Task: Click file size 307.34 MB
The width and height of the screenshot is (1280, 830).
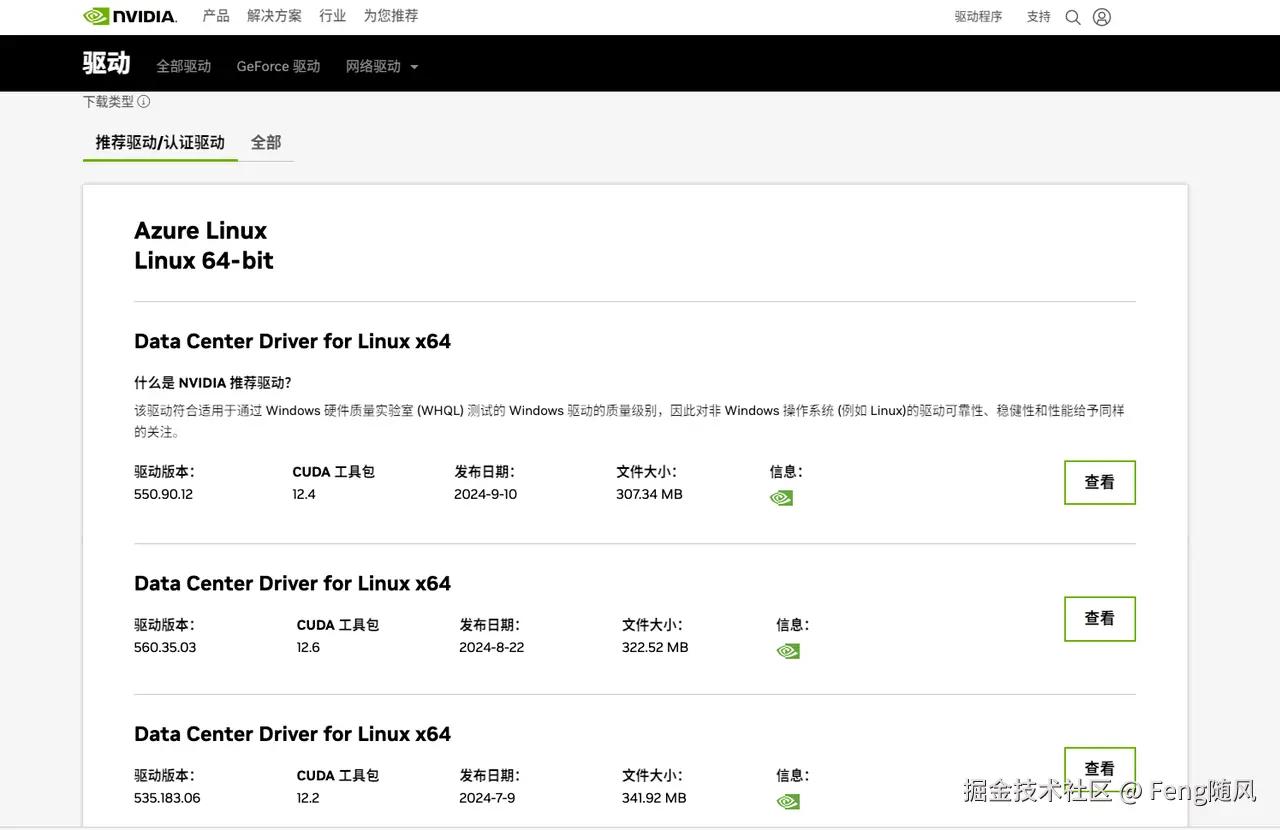Action: coord(649,494)
